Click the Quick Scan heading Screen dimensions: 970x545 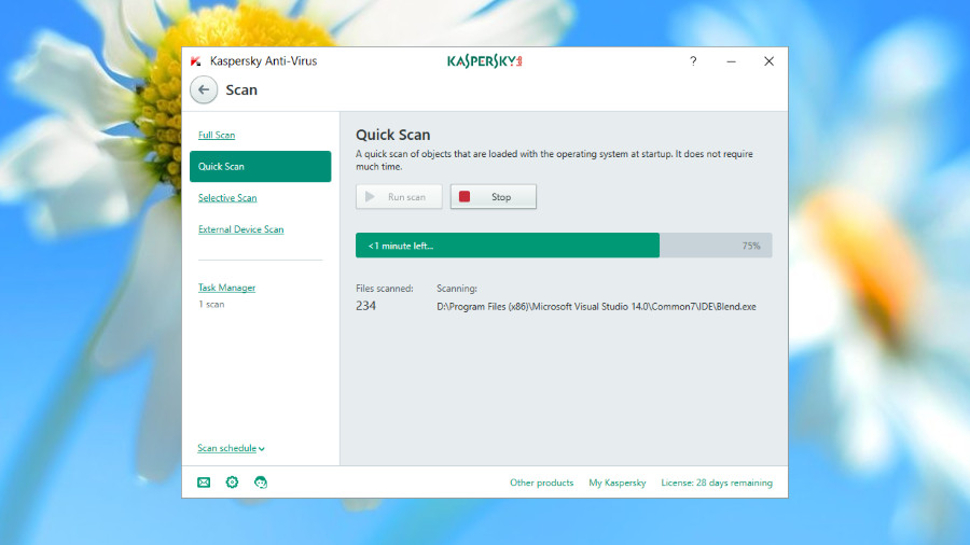point(393,135)
